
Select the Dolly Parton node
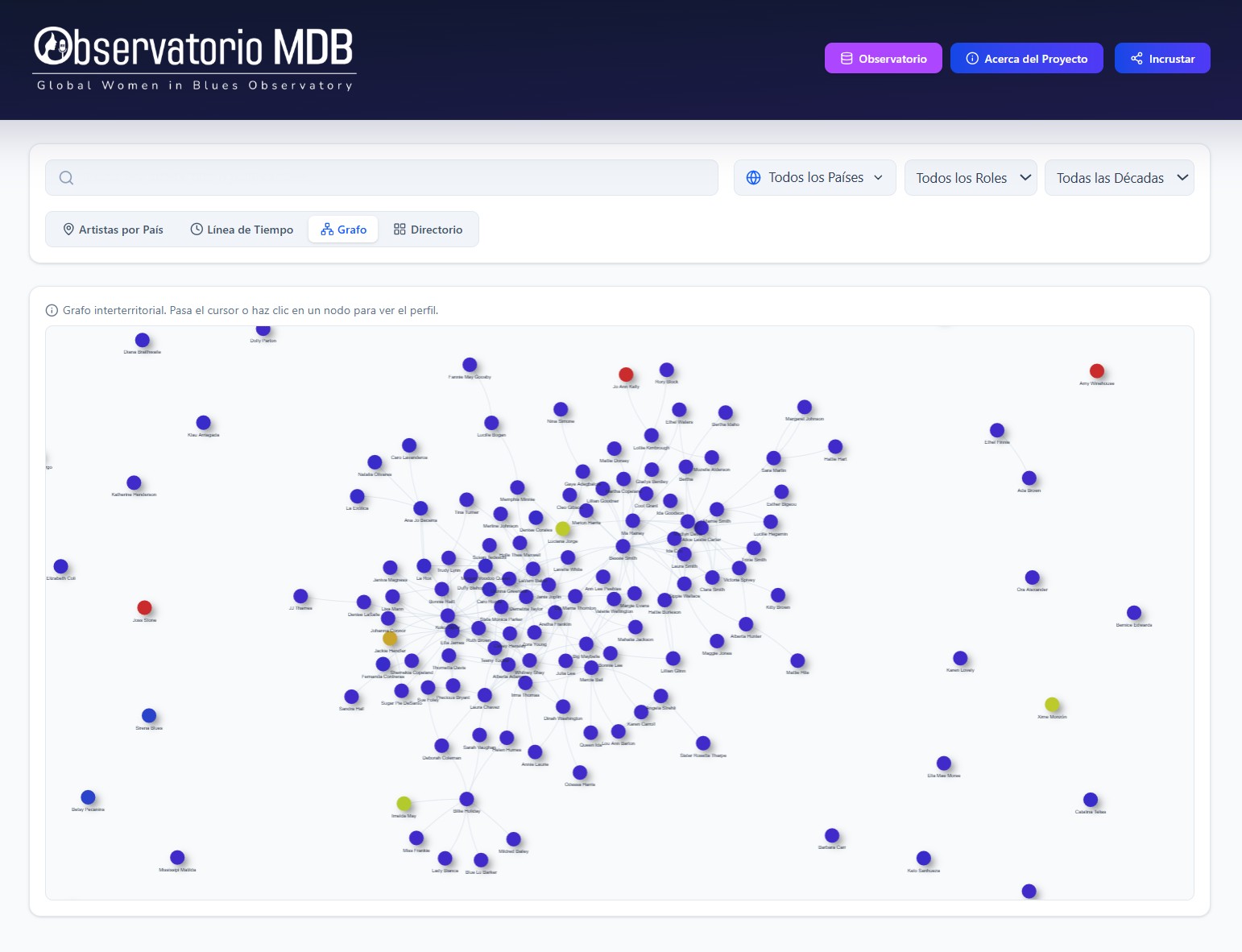point(263,329)
